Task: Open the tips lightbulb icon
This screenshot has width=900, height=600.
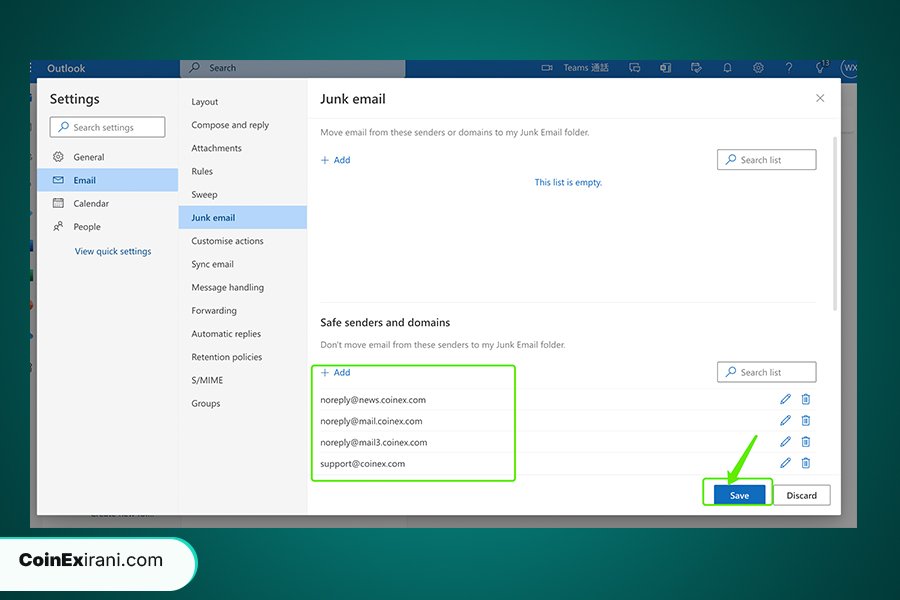Action: point(821,67)
